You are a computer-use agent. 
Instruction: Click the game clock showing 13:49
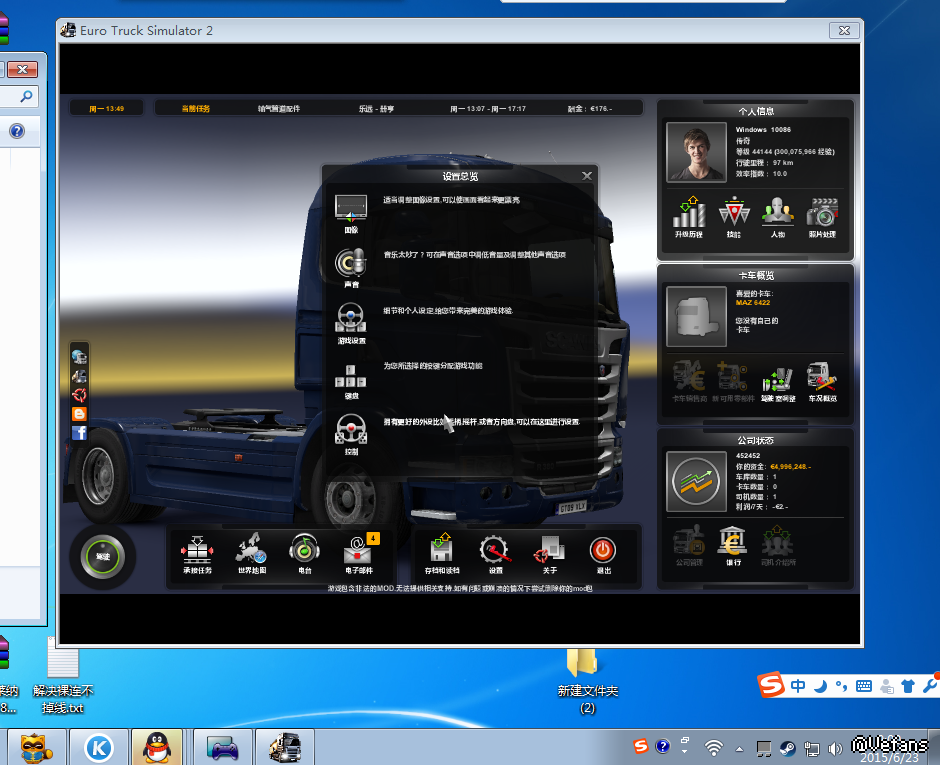click(107, 109)
